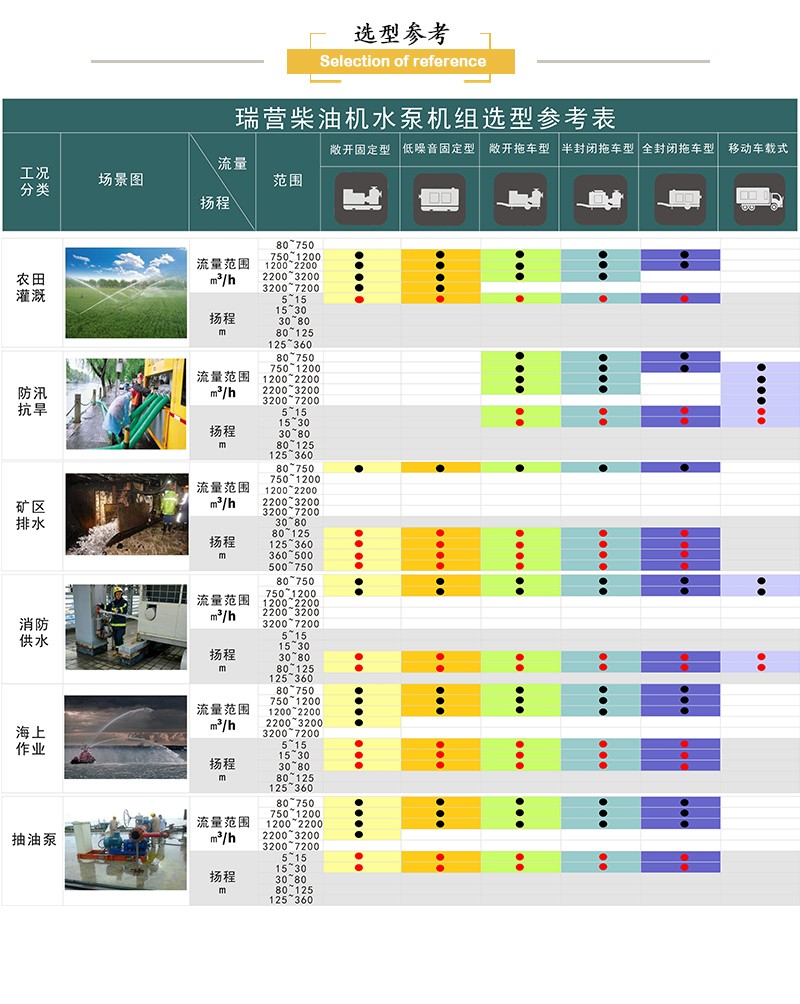Click the 选型参考 calligraphy heading
The width and height of the screenshot is (800, 1004).
coord(402,34)
